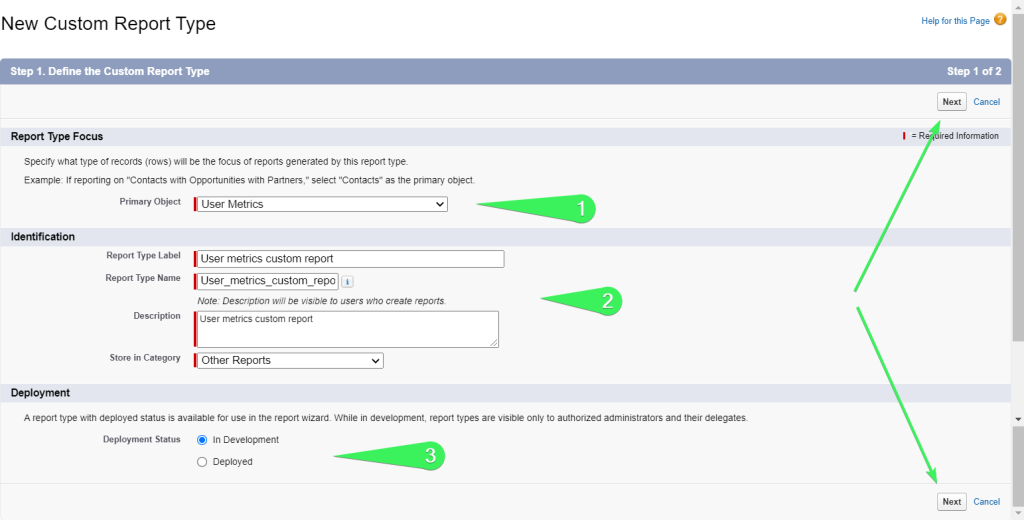Click the bottom Next button
The width and height of the screenshot is (1024, 520).
tap(952, 502)
